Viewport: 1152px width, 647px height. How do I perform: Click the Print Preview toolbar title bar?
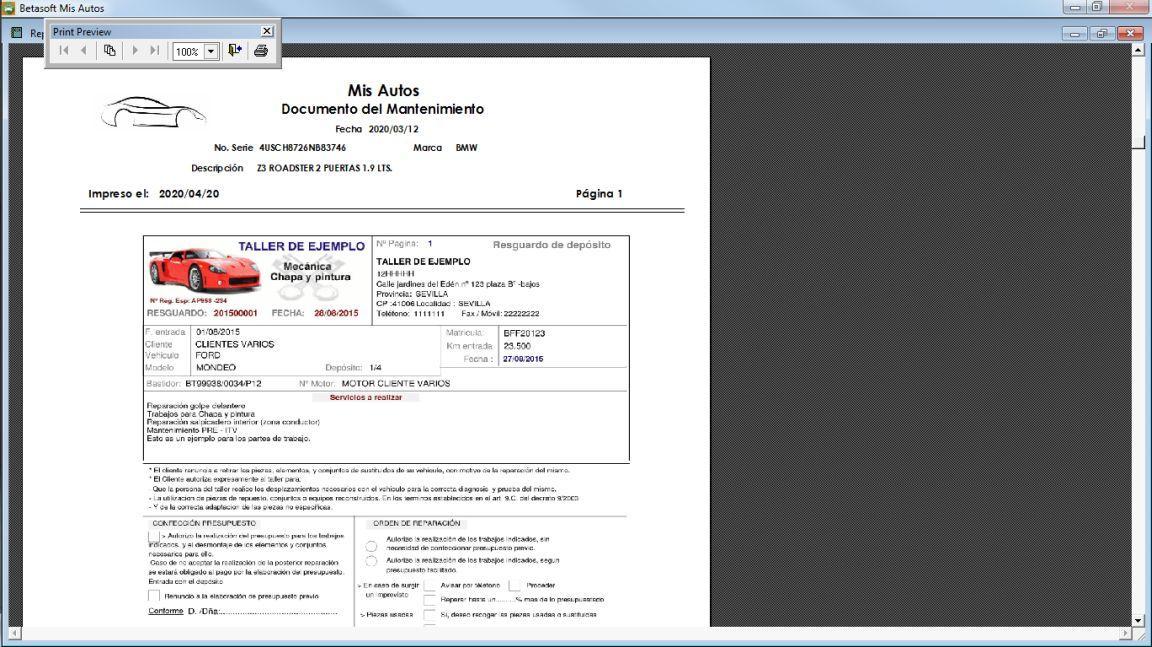155,32
